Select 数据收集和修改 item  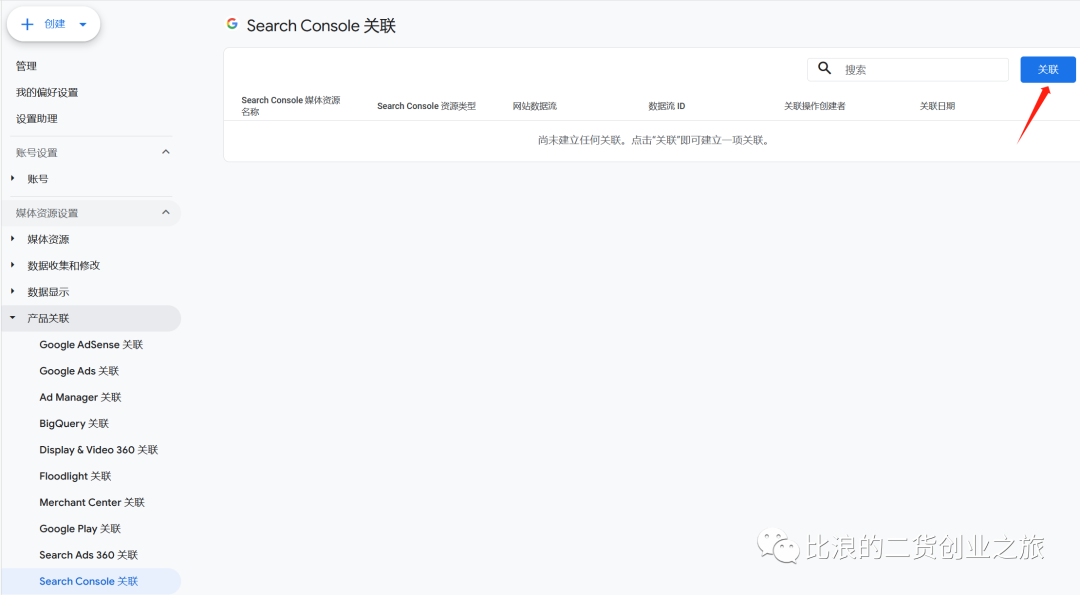point(63,266)
